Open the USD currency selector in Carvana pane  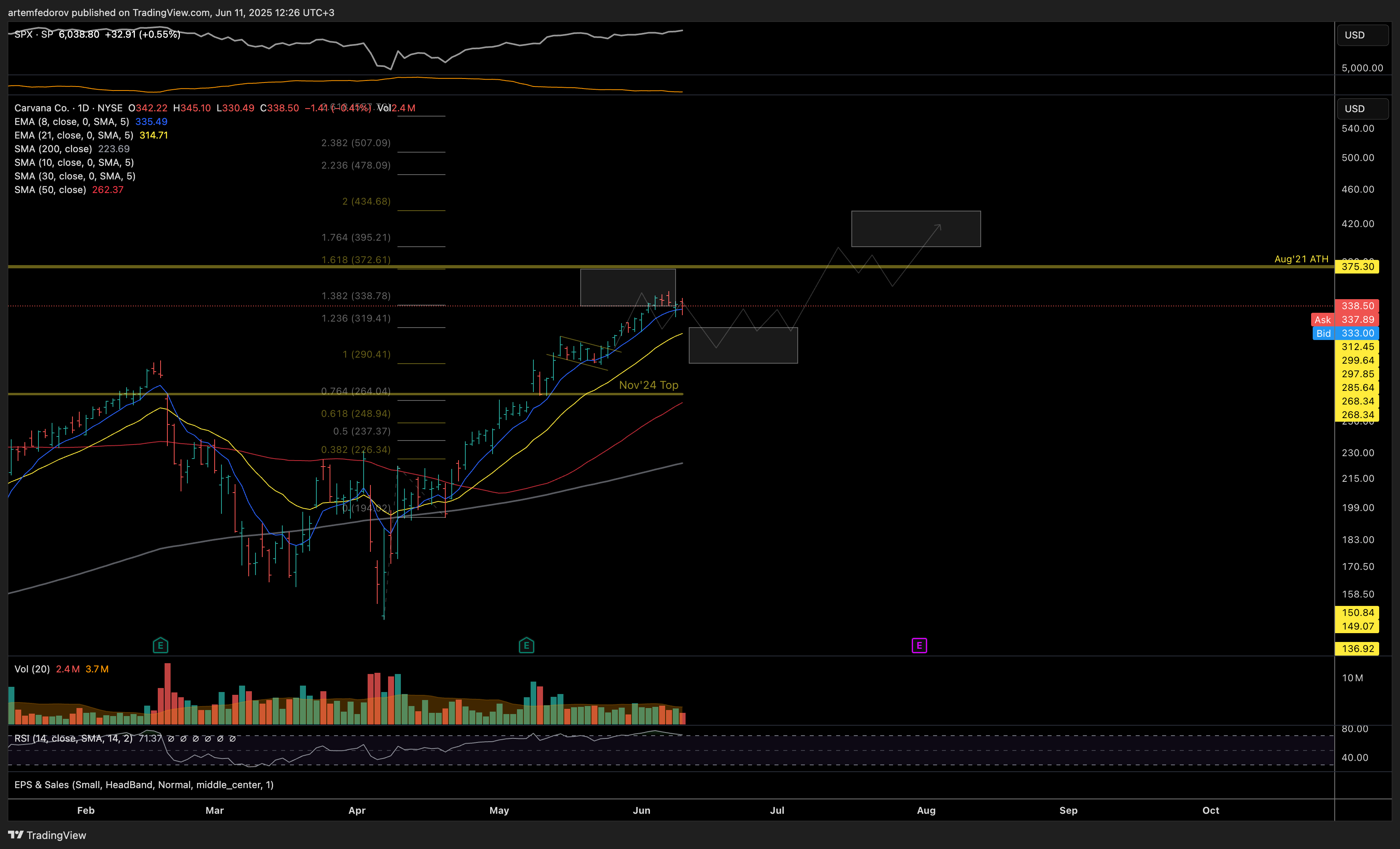(x=1362, y=109)
